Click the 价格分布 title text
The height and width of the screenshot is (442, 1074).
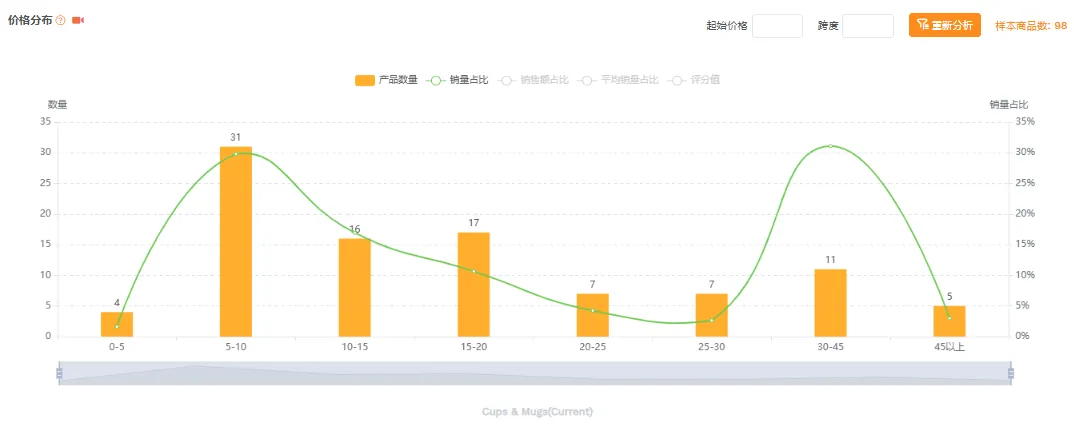[x=30, y=20]
